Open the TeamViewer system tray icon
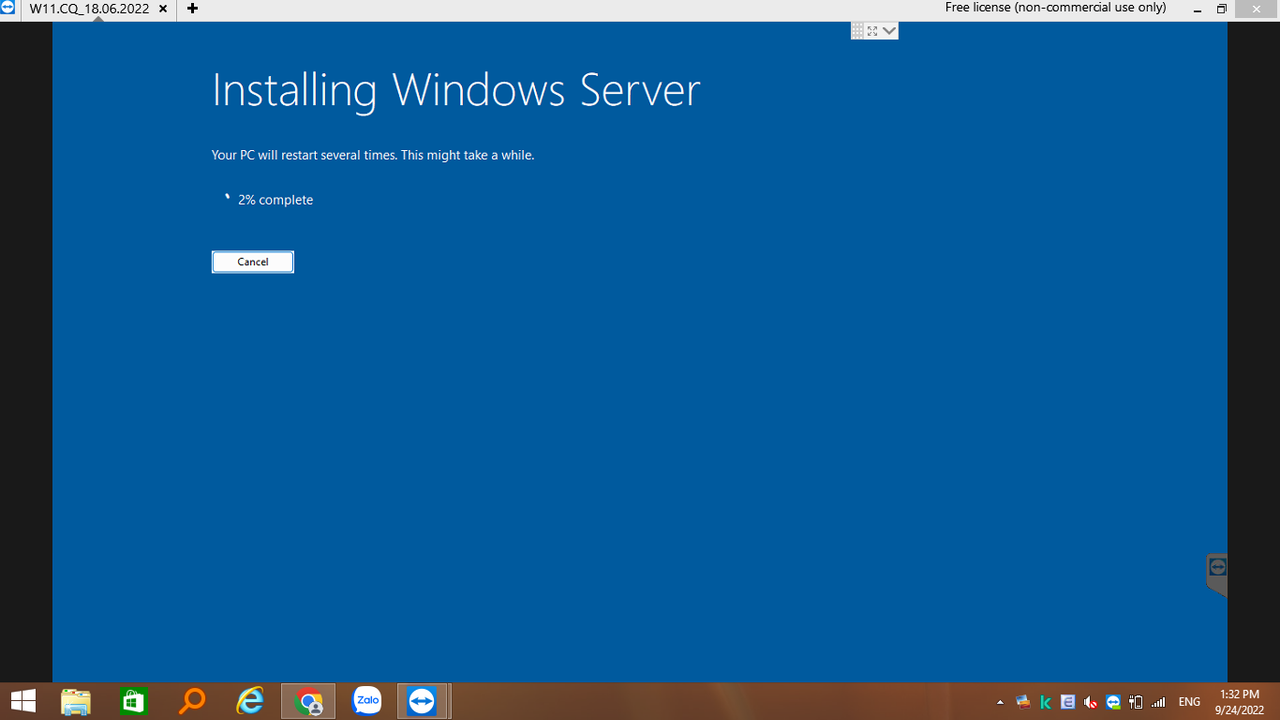 click(1113, 702)
